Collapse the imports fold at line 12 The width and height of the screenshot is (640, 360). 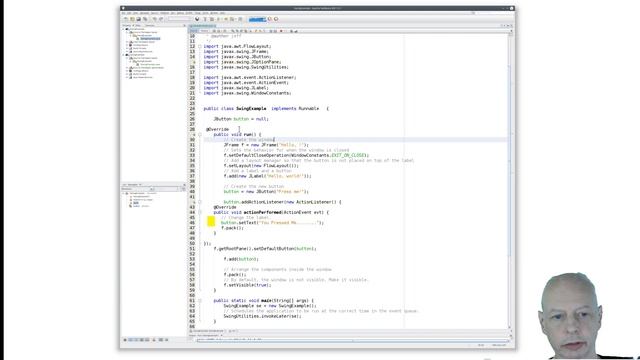(200, 47)
